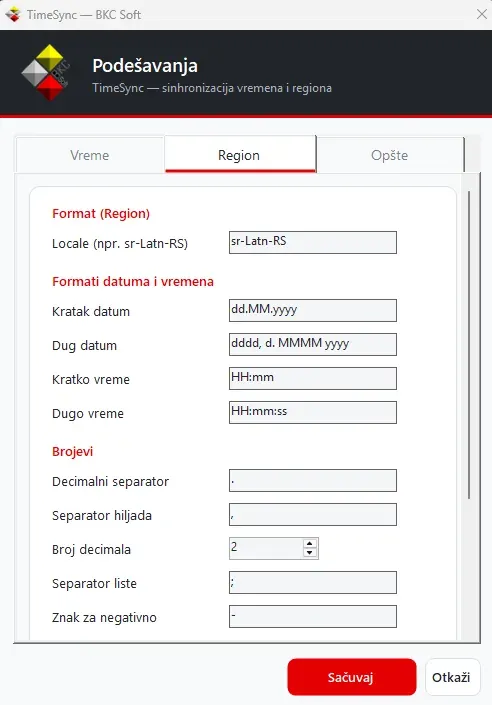Click the 'Broj decimala' label
The image size is (492, 705).
pyautogui.click(x=91, y=549)
